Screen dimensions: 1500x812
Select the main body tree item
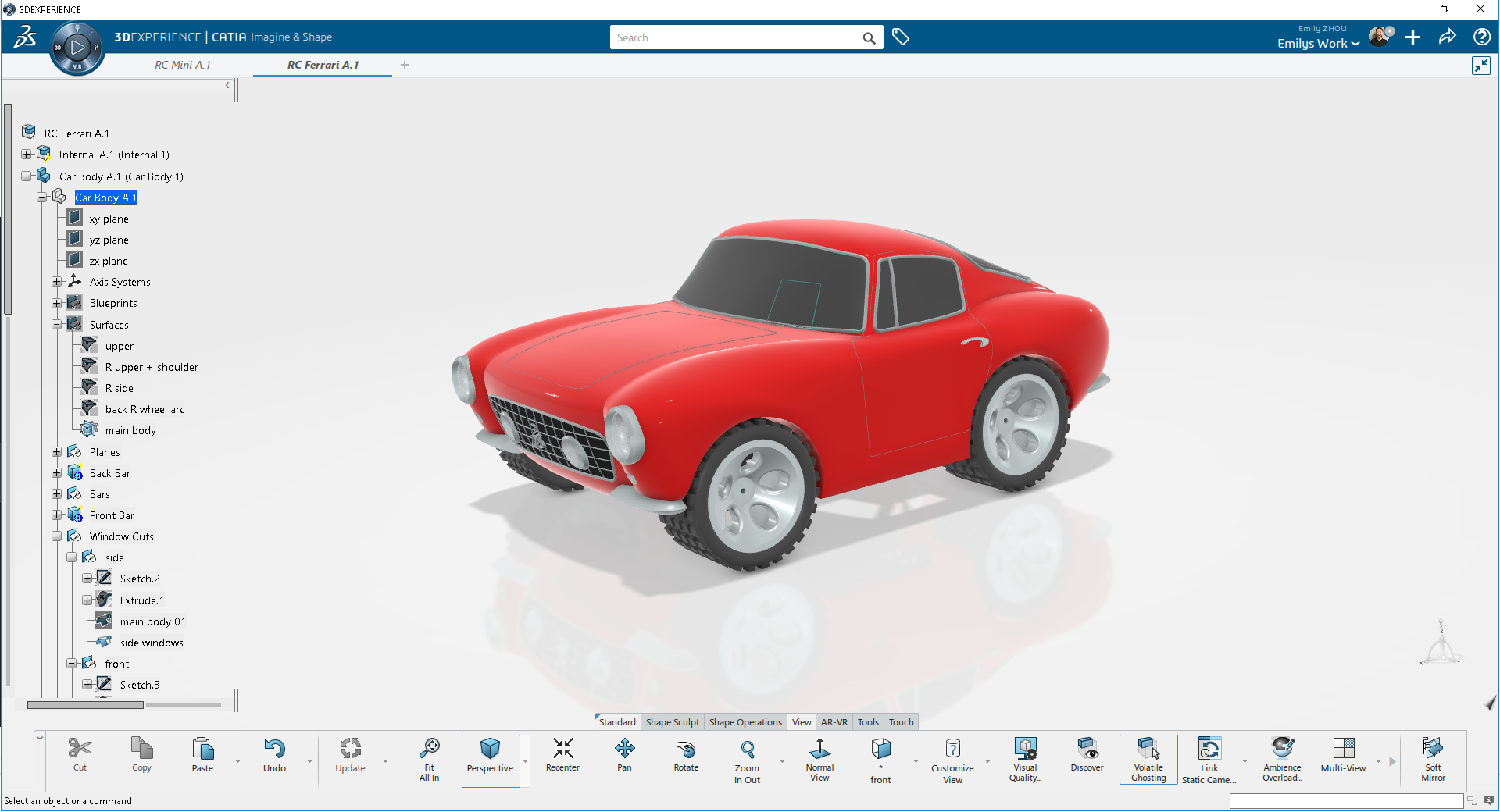[x=130, y=430]
